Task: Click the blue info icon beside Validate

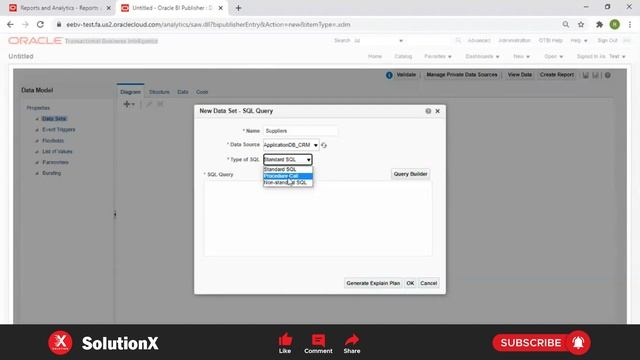Action: click(389, 75)
